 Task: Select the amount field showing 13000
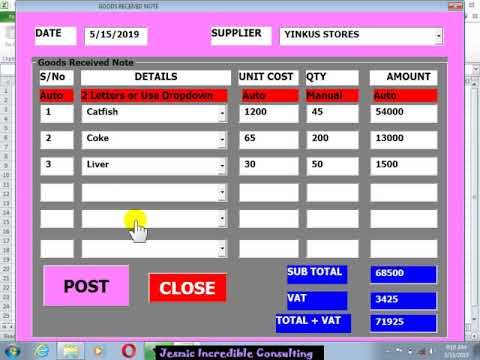click(403, 140)
